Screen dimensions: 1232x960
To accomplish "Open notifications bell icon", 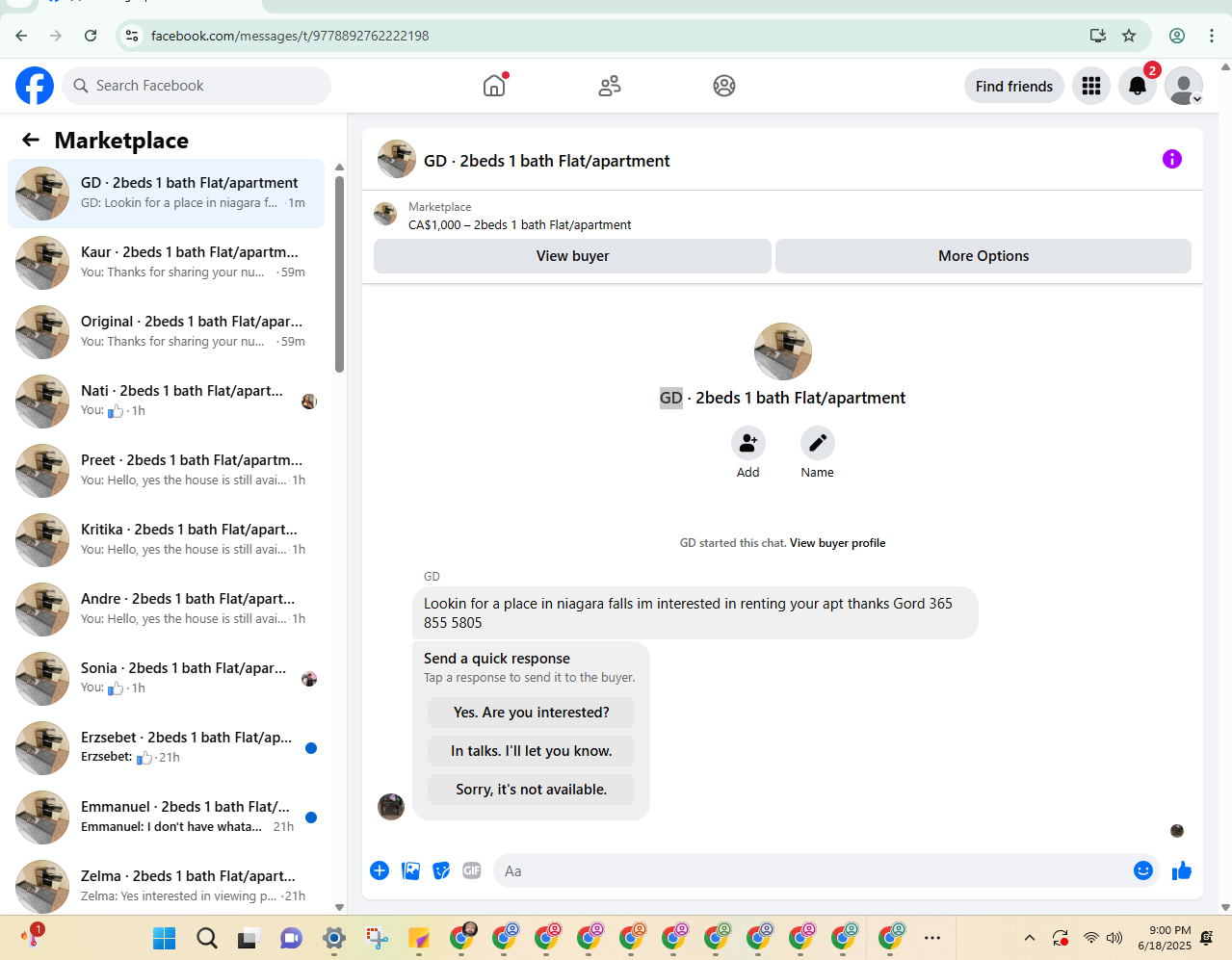I will [1138, 86].
